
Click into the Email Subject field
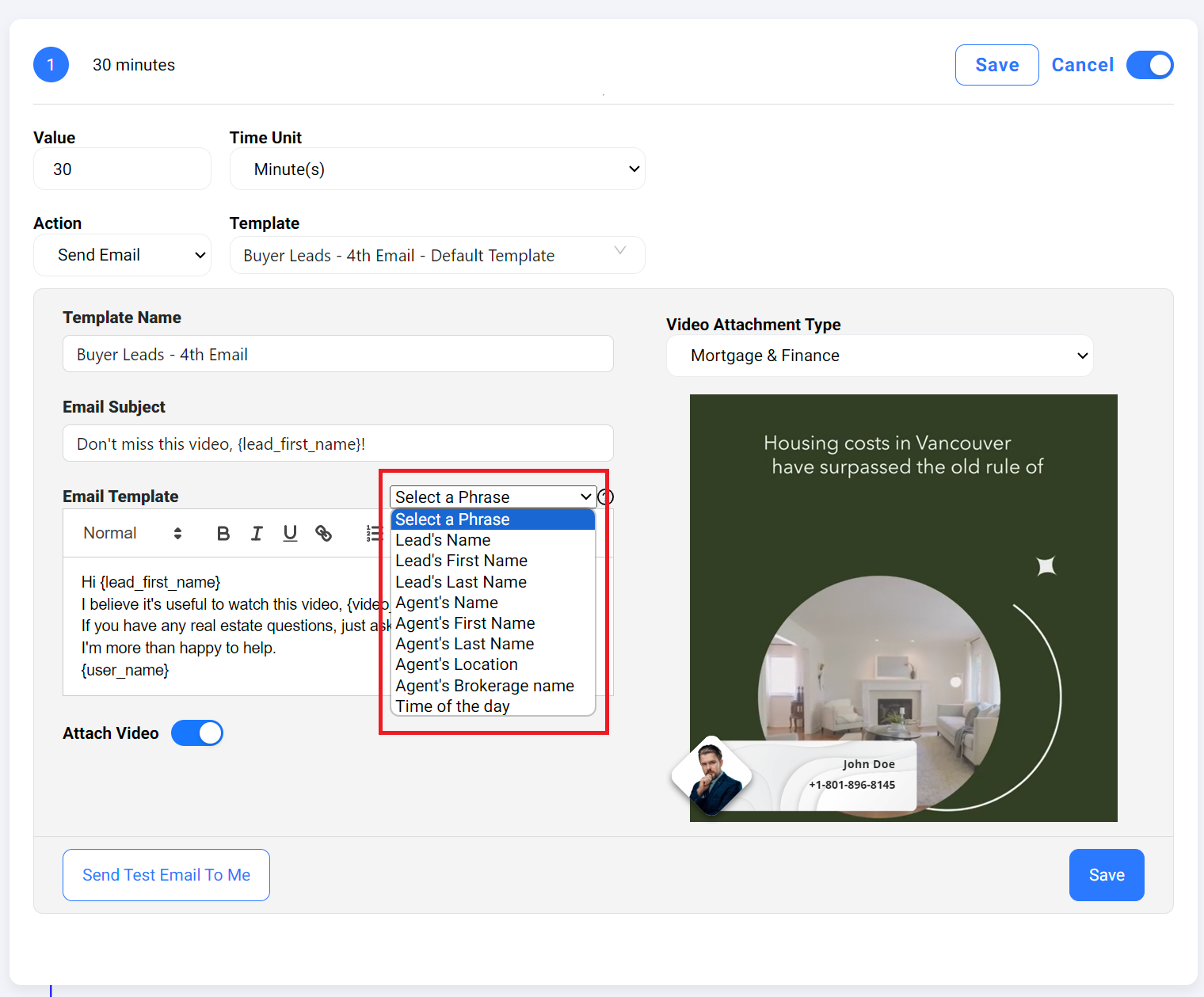click(338, 444)
